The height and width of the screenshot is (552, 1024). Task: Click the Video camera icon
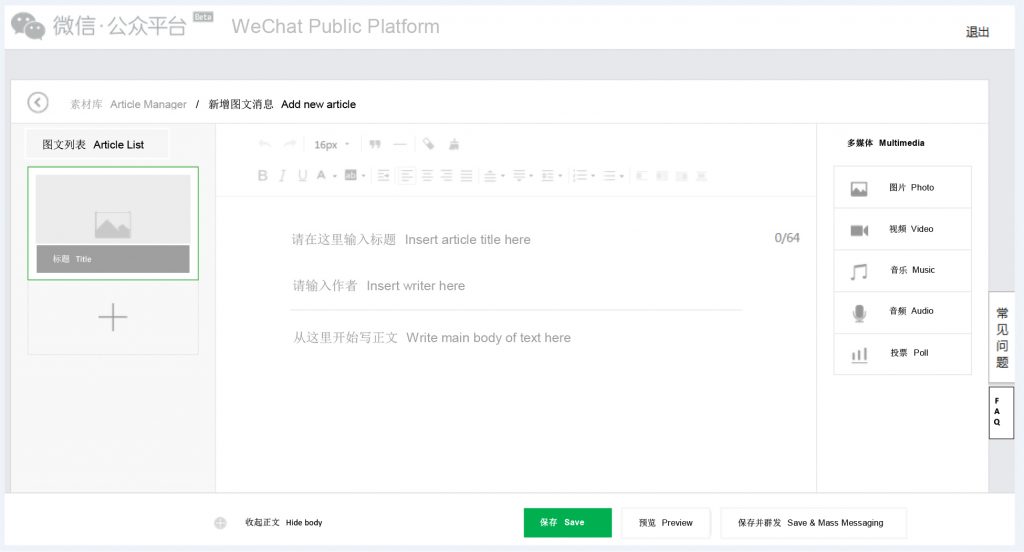(x=859, y=230)
